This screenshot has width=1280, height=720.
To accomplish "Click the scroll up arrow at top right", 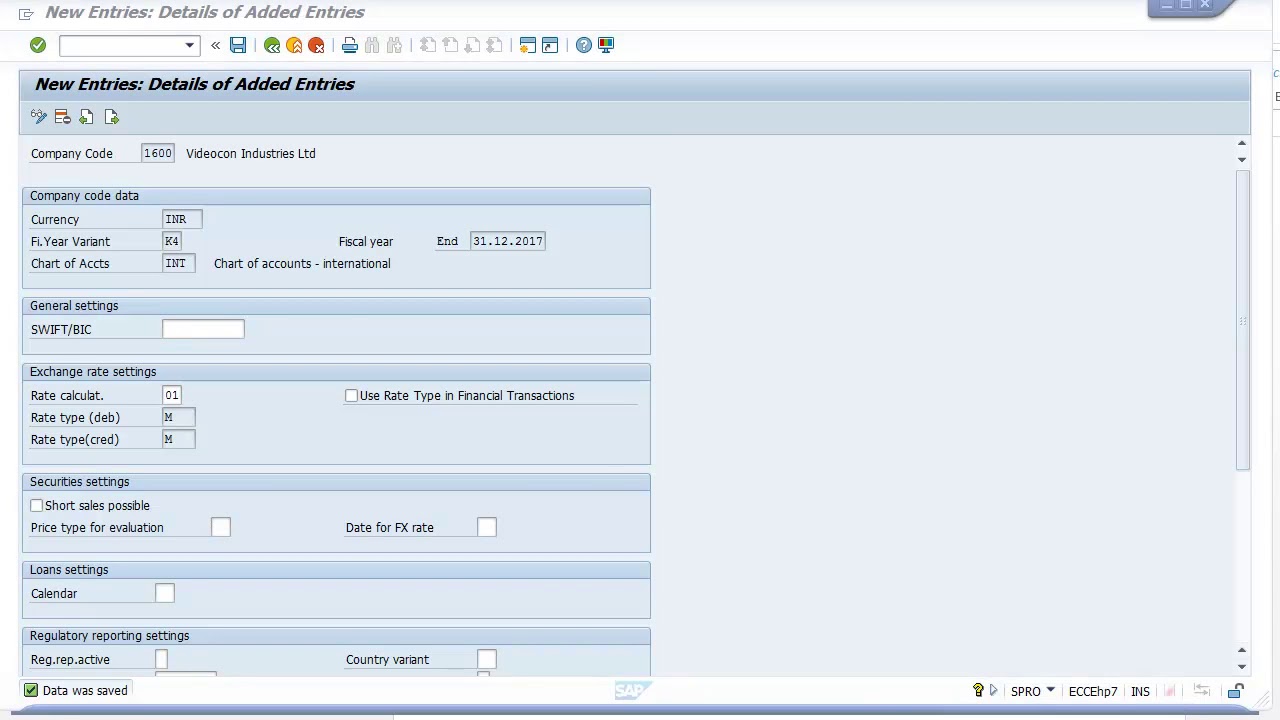I will [1242, 144].
